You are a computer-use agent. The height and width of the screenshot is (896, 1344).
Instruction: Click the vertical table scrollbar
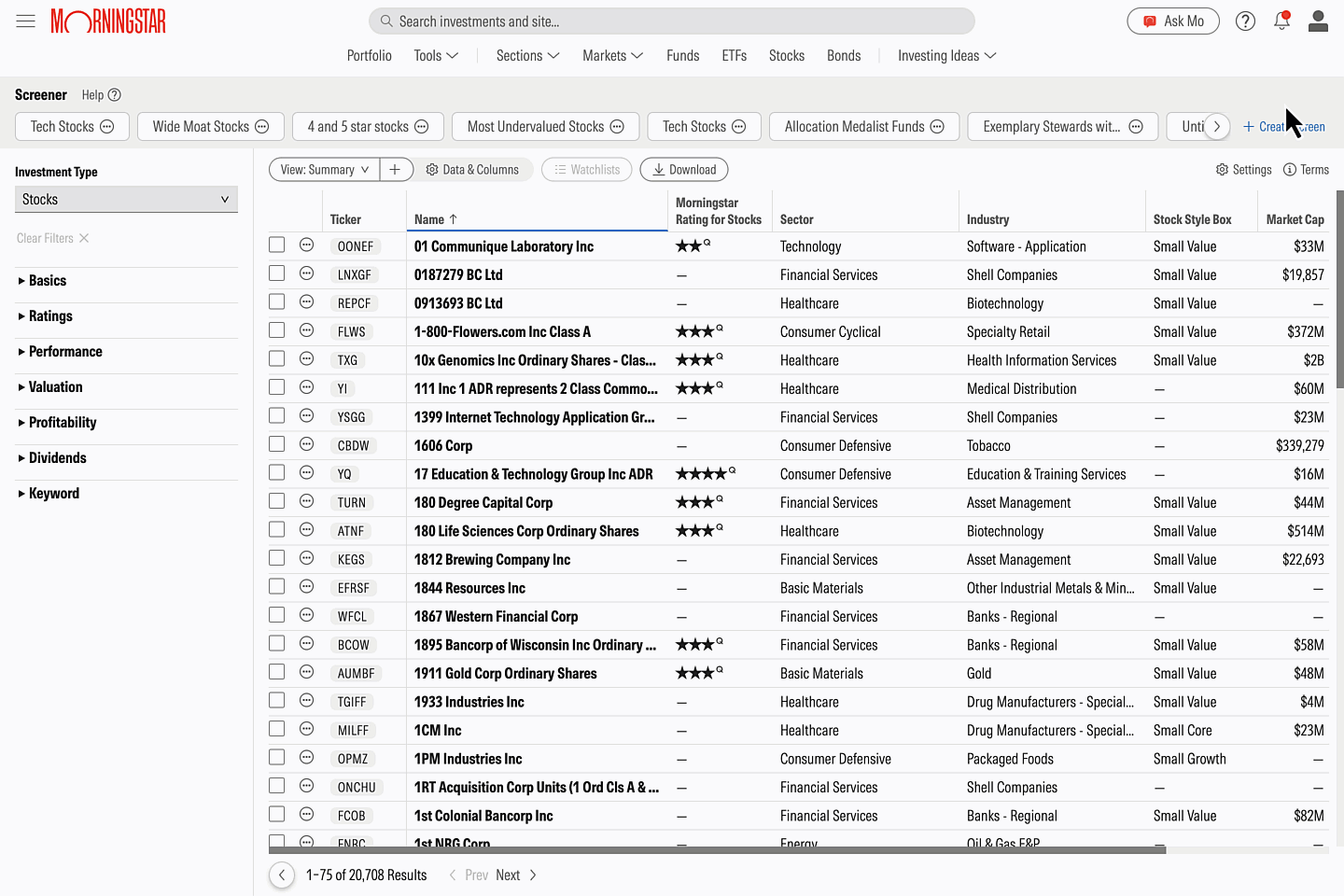1340,289
